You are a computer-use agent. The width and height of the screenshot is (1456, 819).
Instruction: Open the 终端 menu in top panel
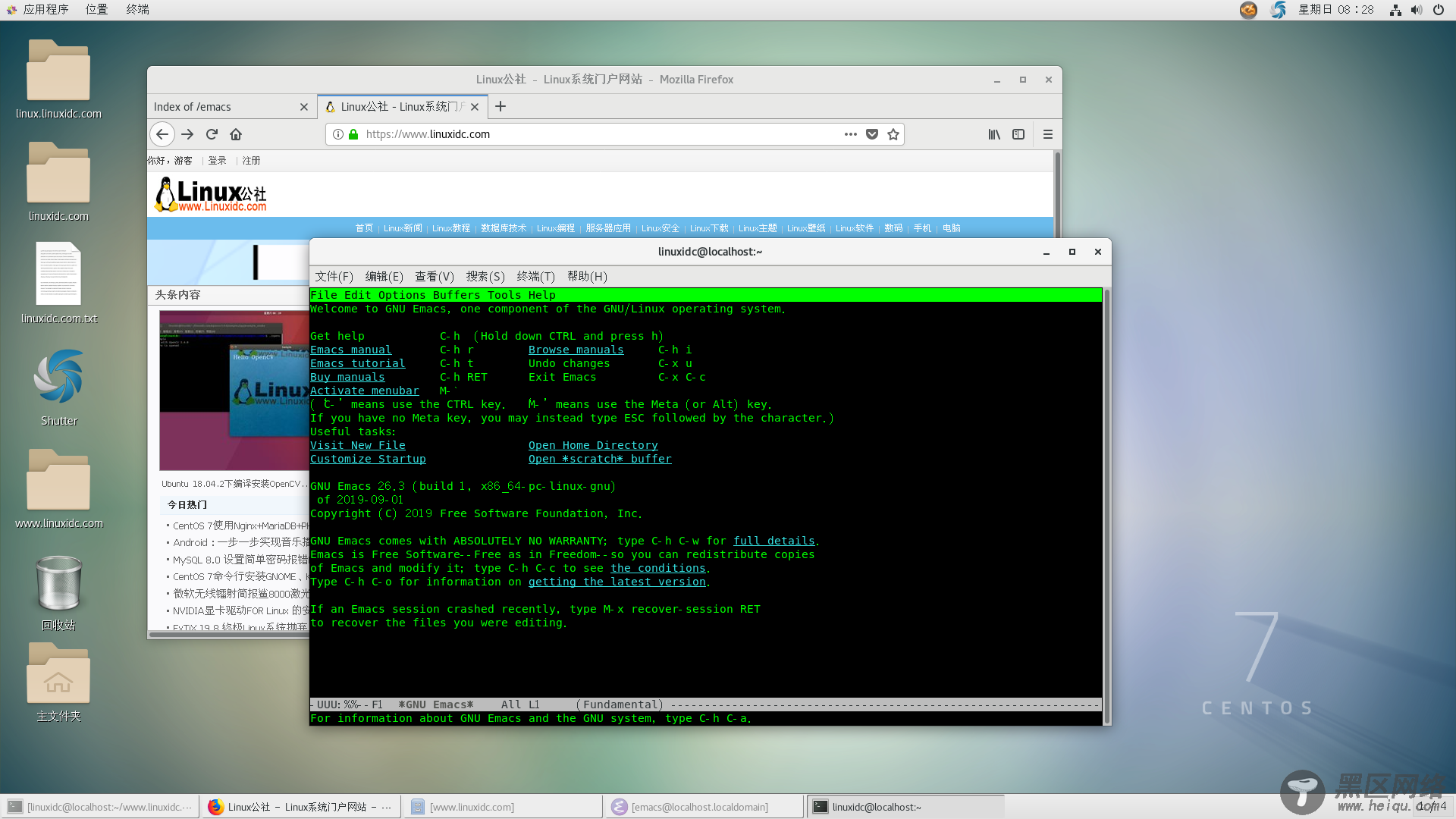(x=137, y=10)
